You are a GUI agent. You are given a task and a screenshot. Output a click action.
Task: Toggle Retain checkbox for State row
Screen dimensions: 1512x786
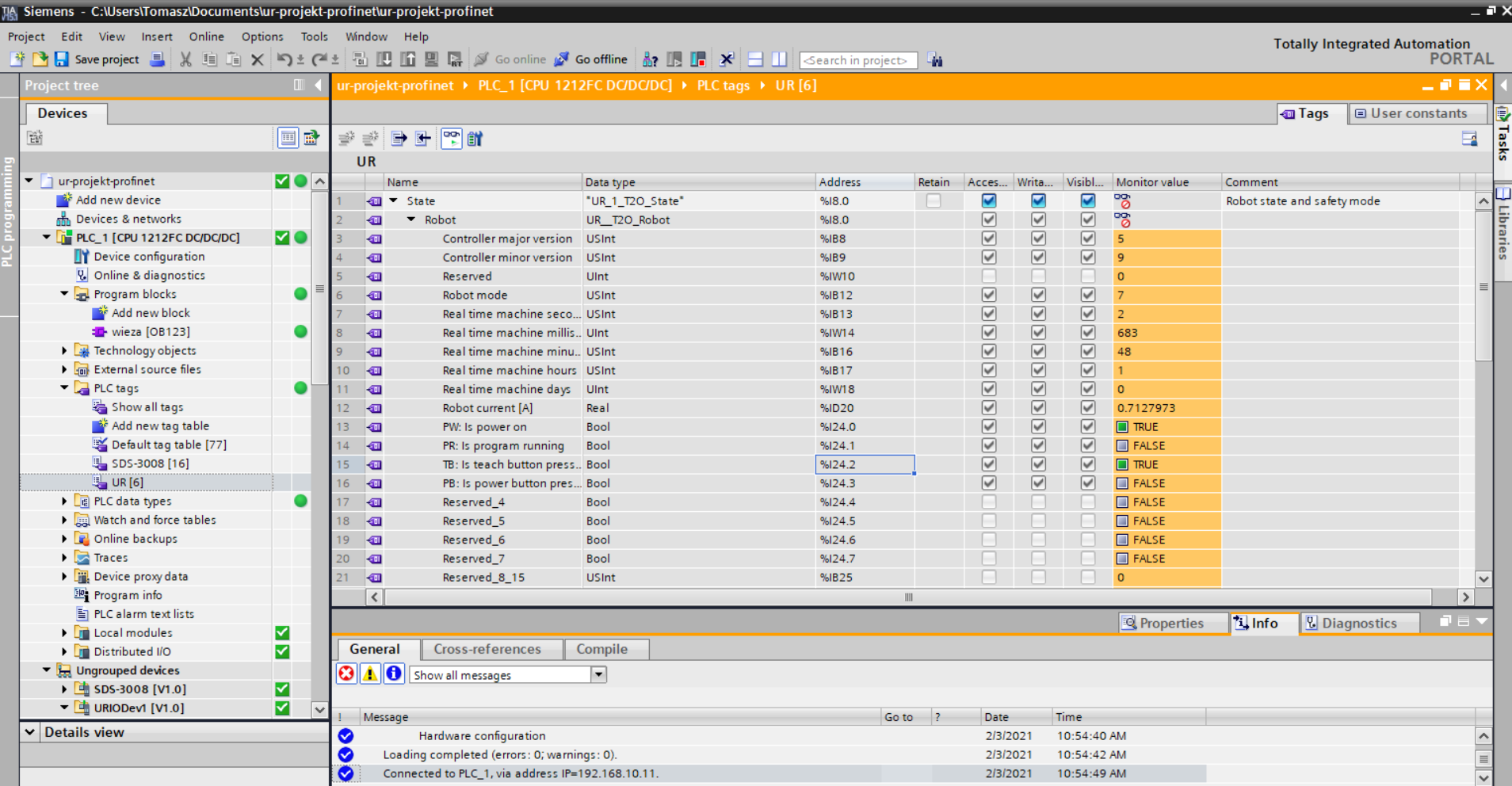[934, 200]
